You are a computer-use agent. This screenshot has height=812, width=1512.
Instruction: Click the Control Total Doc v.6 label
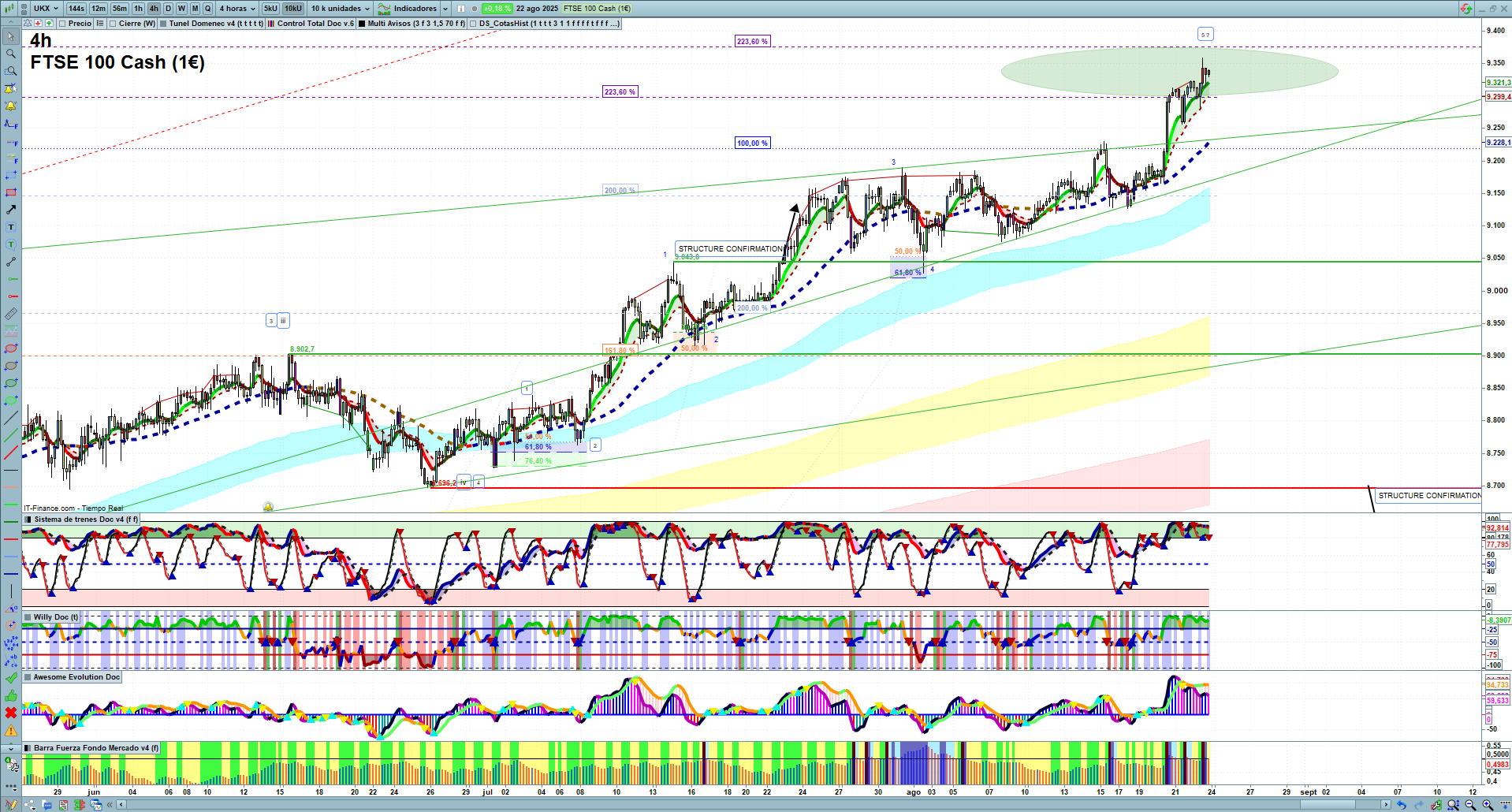(x=315, y=24)
